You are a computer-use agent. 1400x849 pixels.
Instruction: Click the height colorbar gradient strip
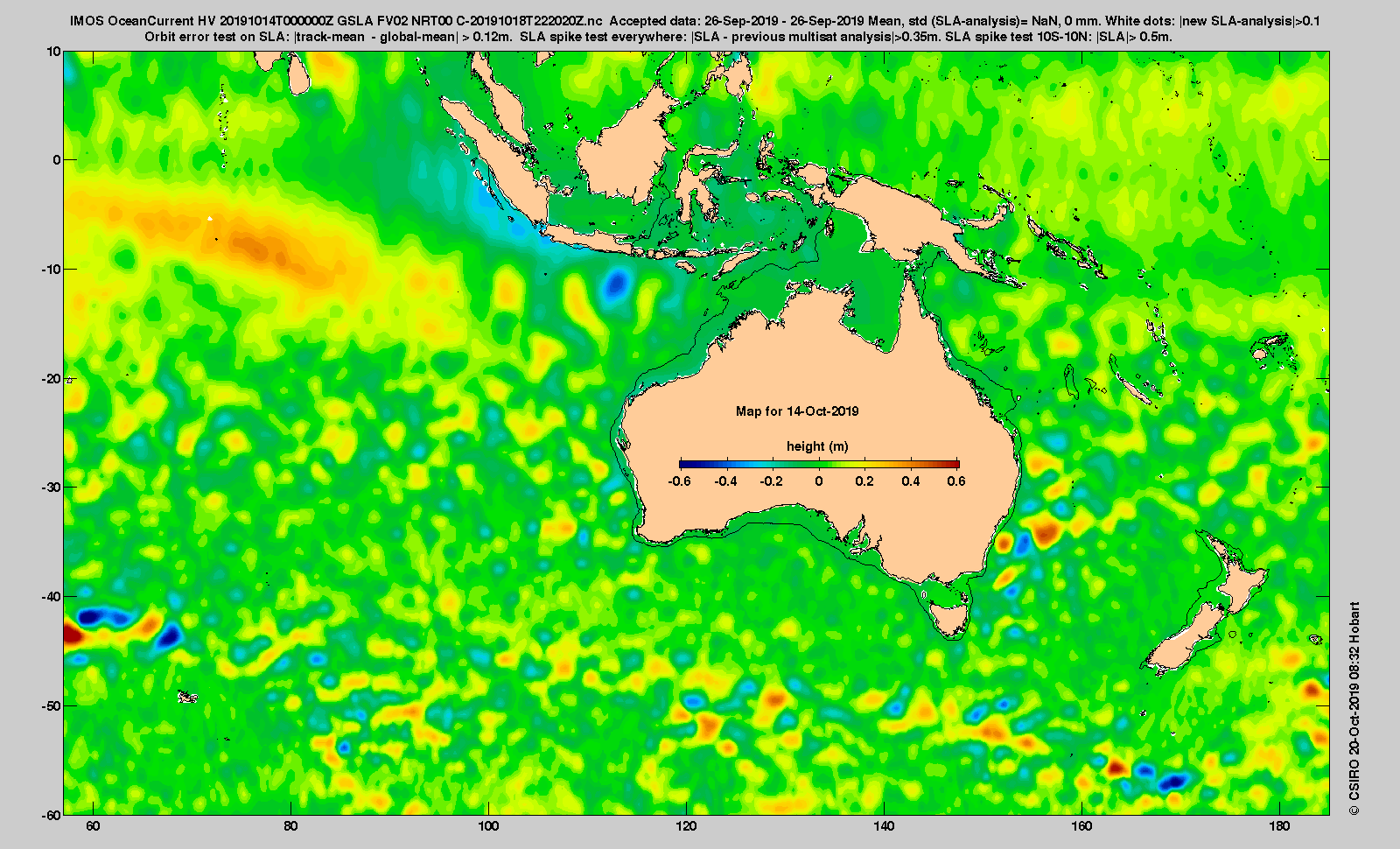click(819, 464)
